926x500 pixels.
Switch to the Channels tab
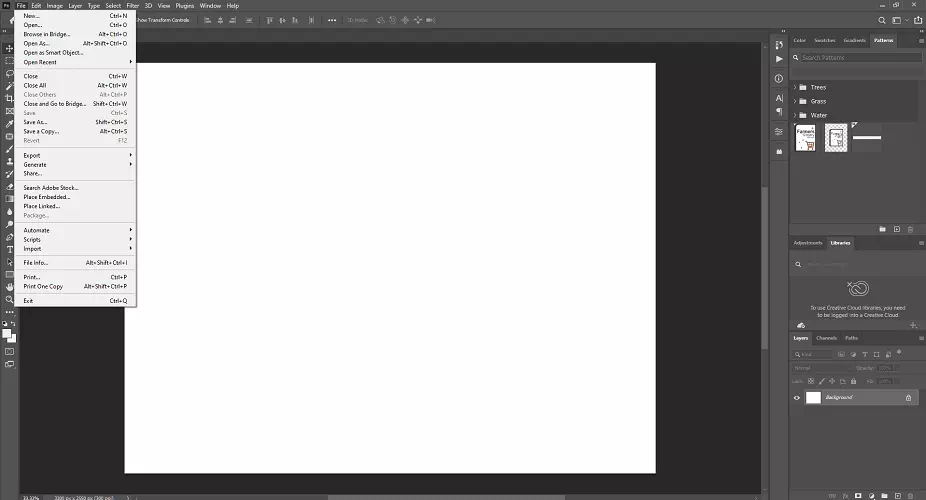826,338
